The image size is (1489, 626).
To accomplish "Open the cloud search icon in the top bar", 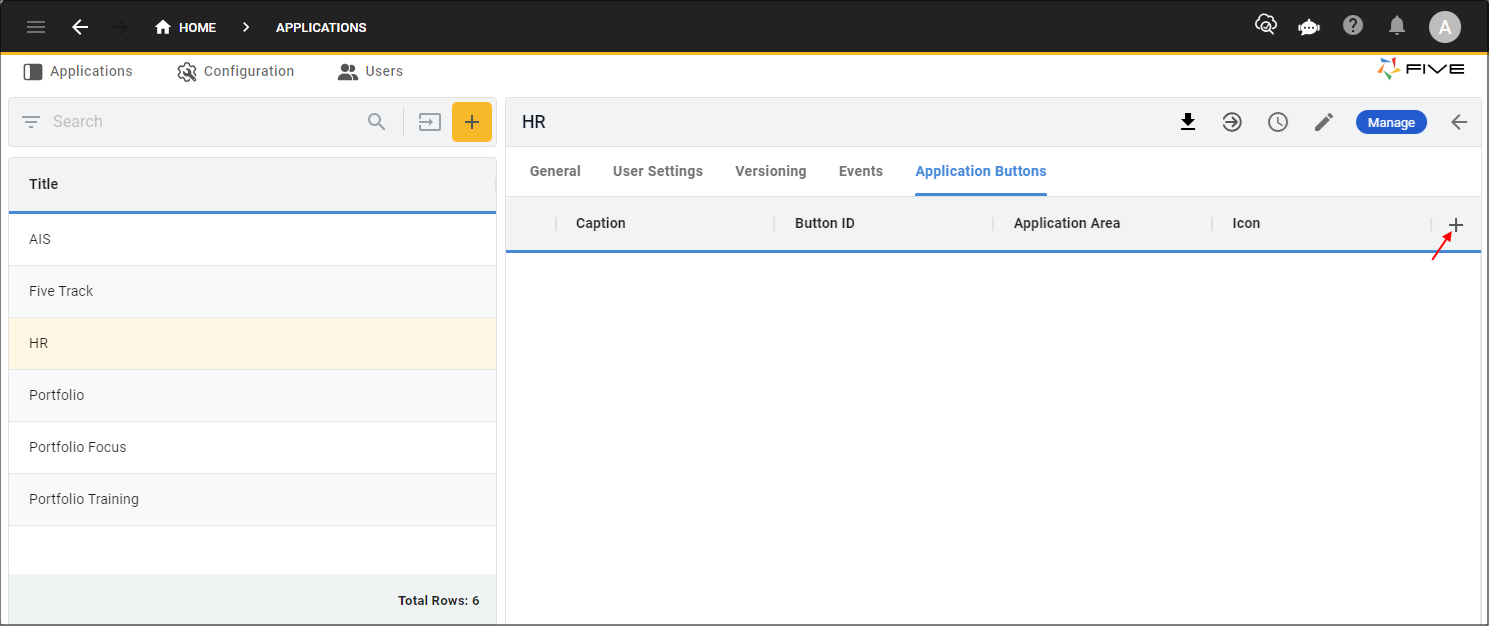I will tap(1266, 26).
